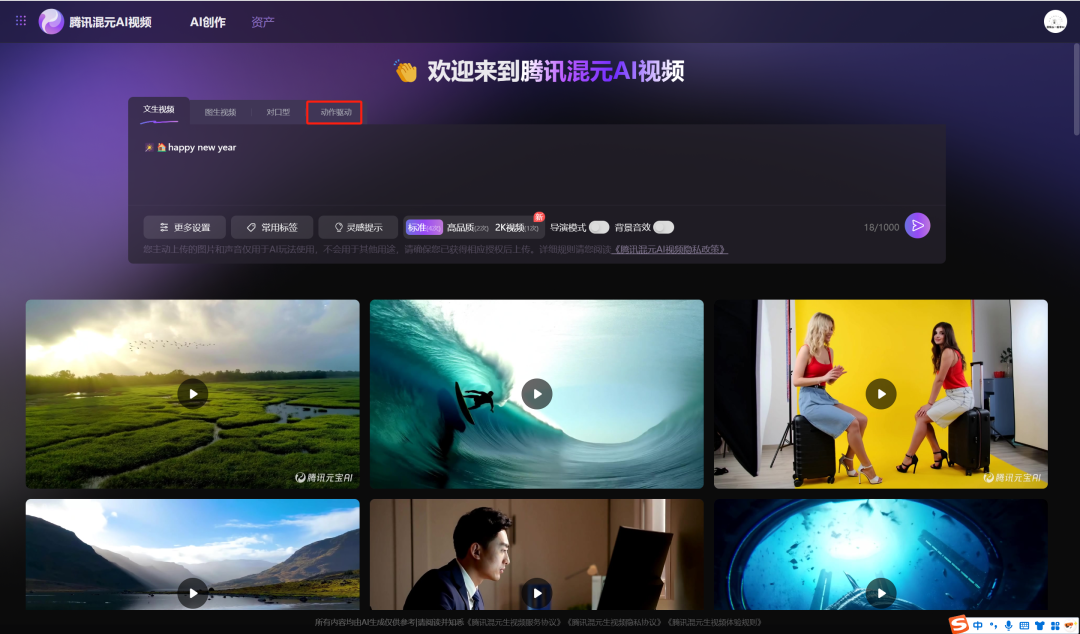The image size is (1080, 634).
Task: Toggle the 背景音效 switch
Action: (663, 227)
